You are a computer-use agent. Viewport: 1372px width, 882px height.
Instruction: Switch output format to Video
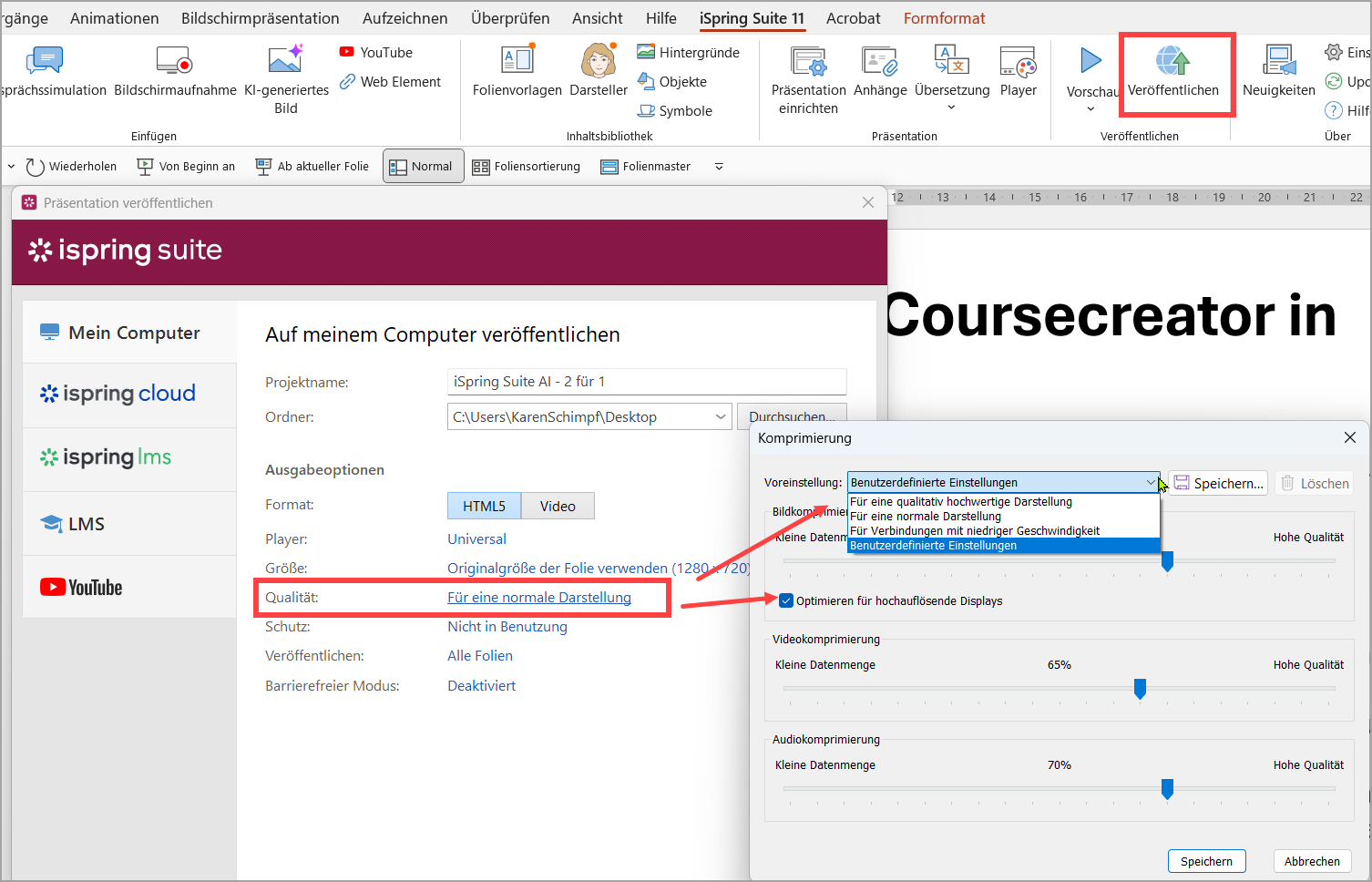pyautogui.click(x=558, y=506)
